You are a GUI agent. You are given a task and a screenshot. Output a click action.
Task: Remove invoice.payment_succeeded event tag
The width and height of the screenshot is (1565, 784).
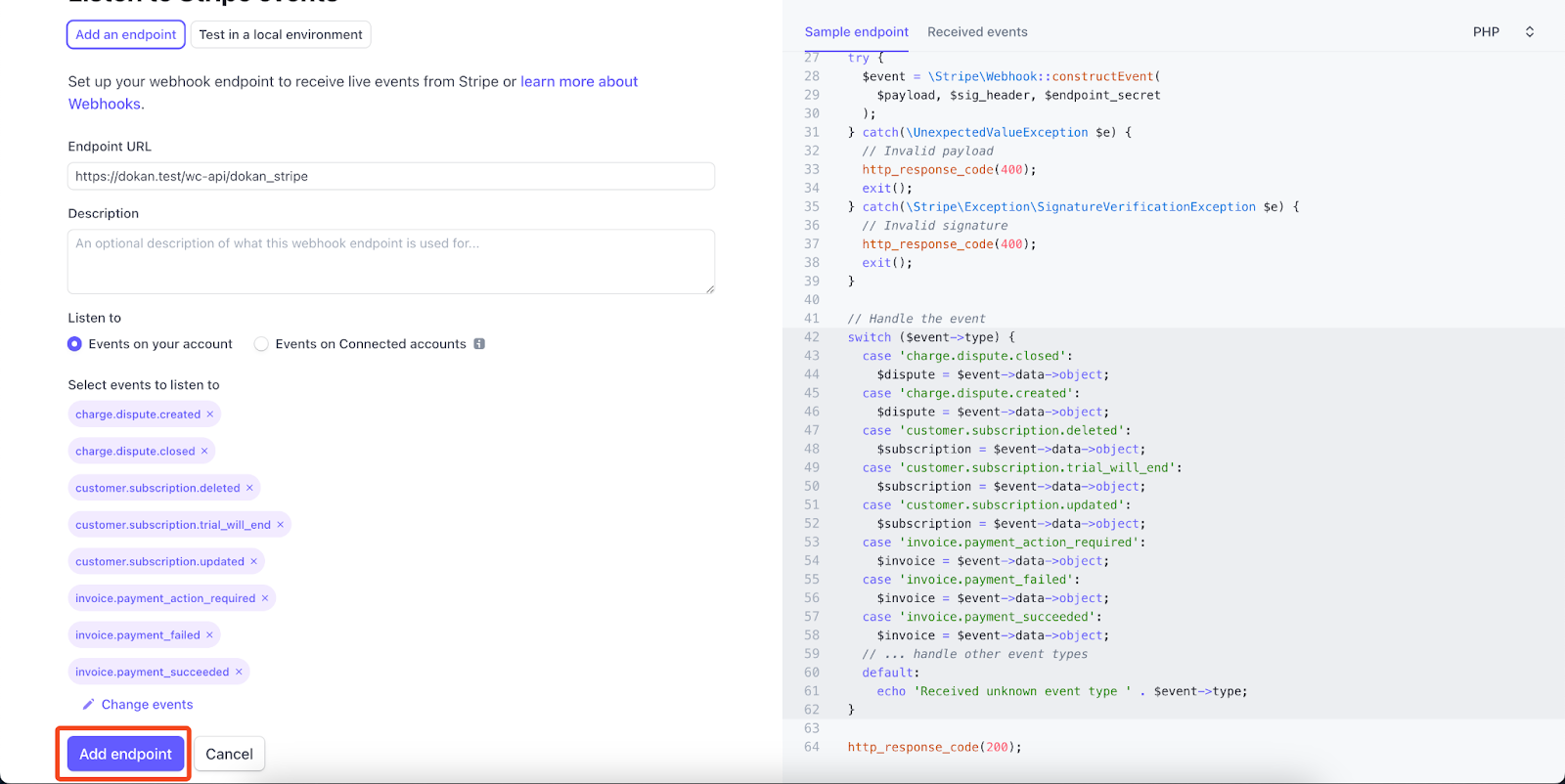(x=239, y=673)
